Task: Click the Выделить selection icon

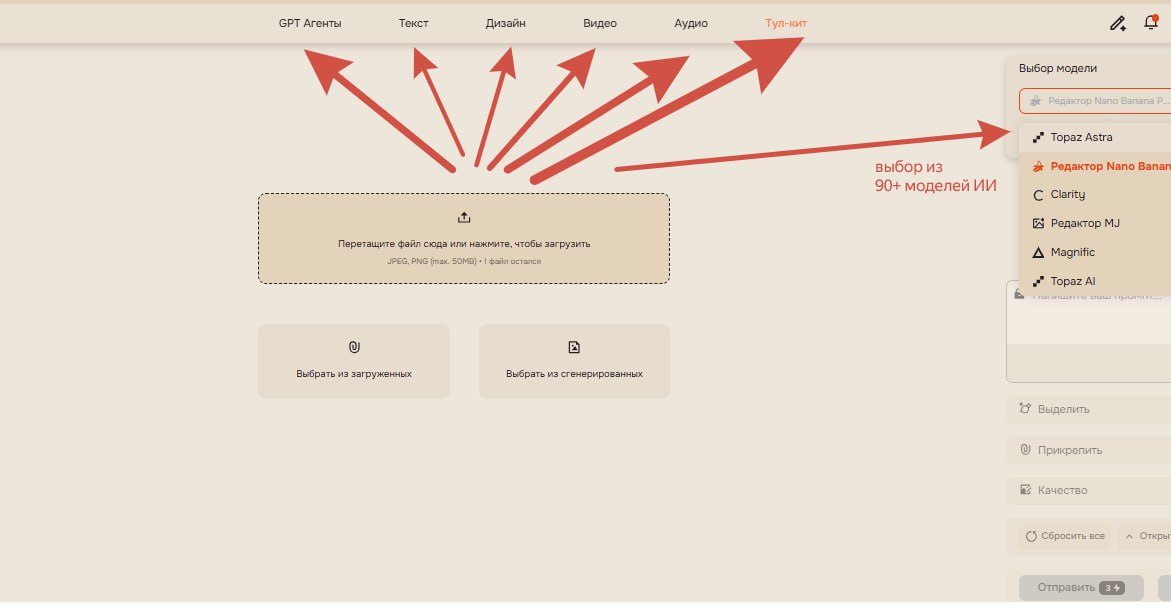Action: click(1025, 408)
